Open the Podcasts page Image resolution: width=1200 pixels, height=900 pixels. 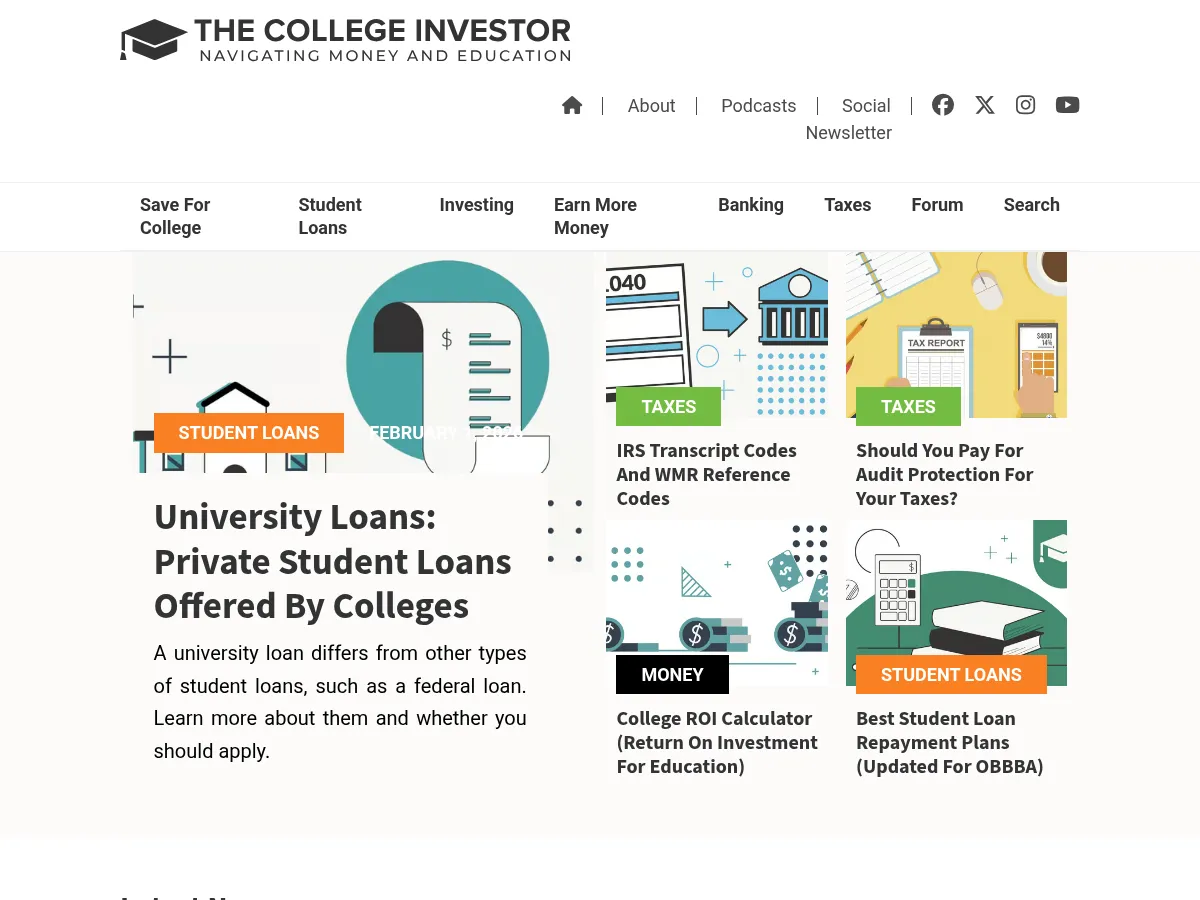pos(758,105)
